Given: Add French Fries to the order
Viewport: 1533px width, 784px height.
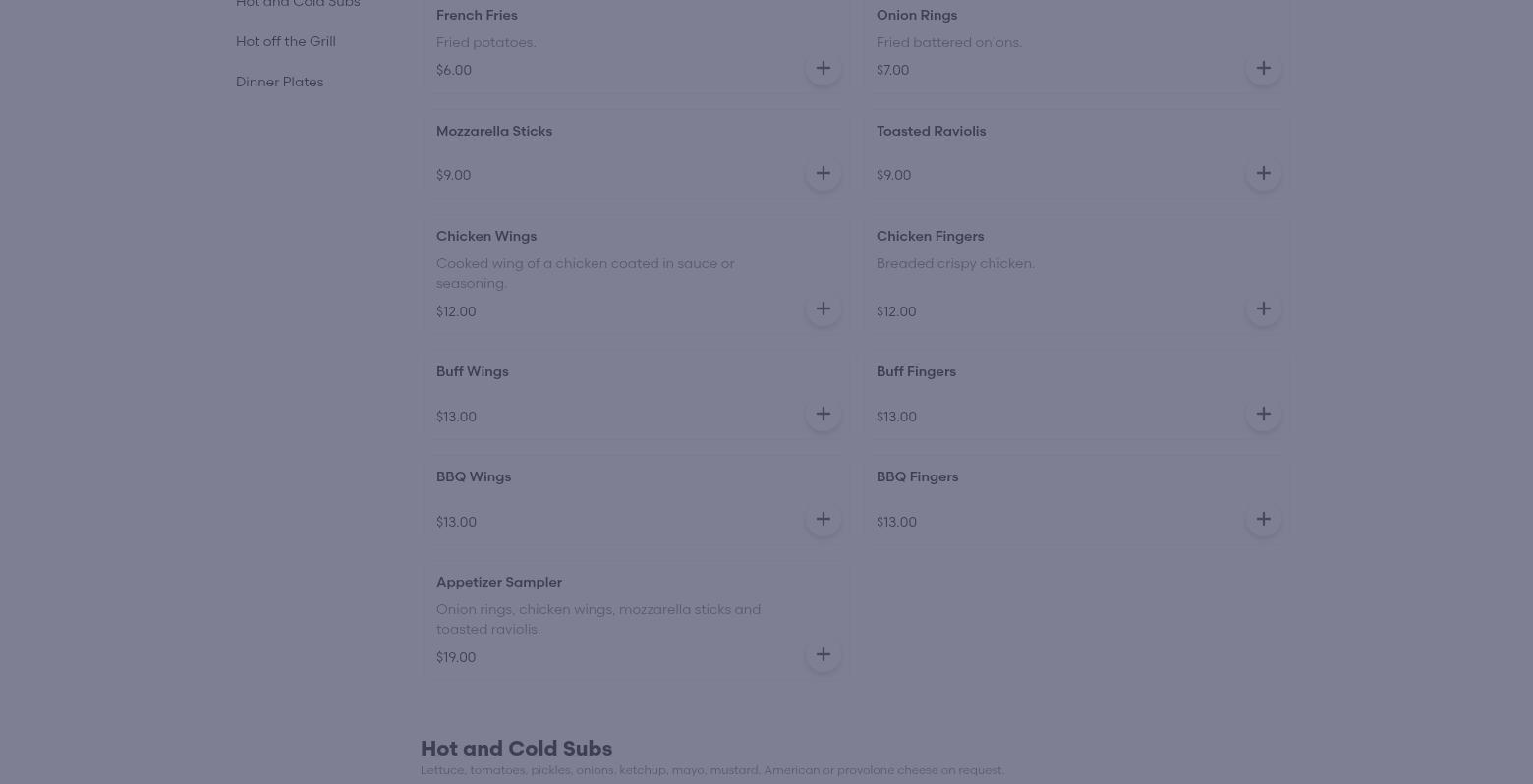Looking at the screenshot, I should click(x=823, y=67).
